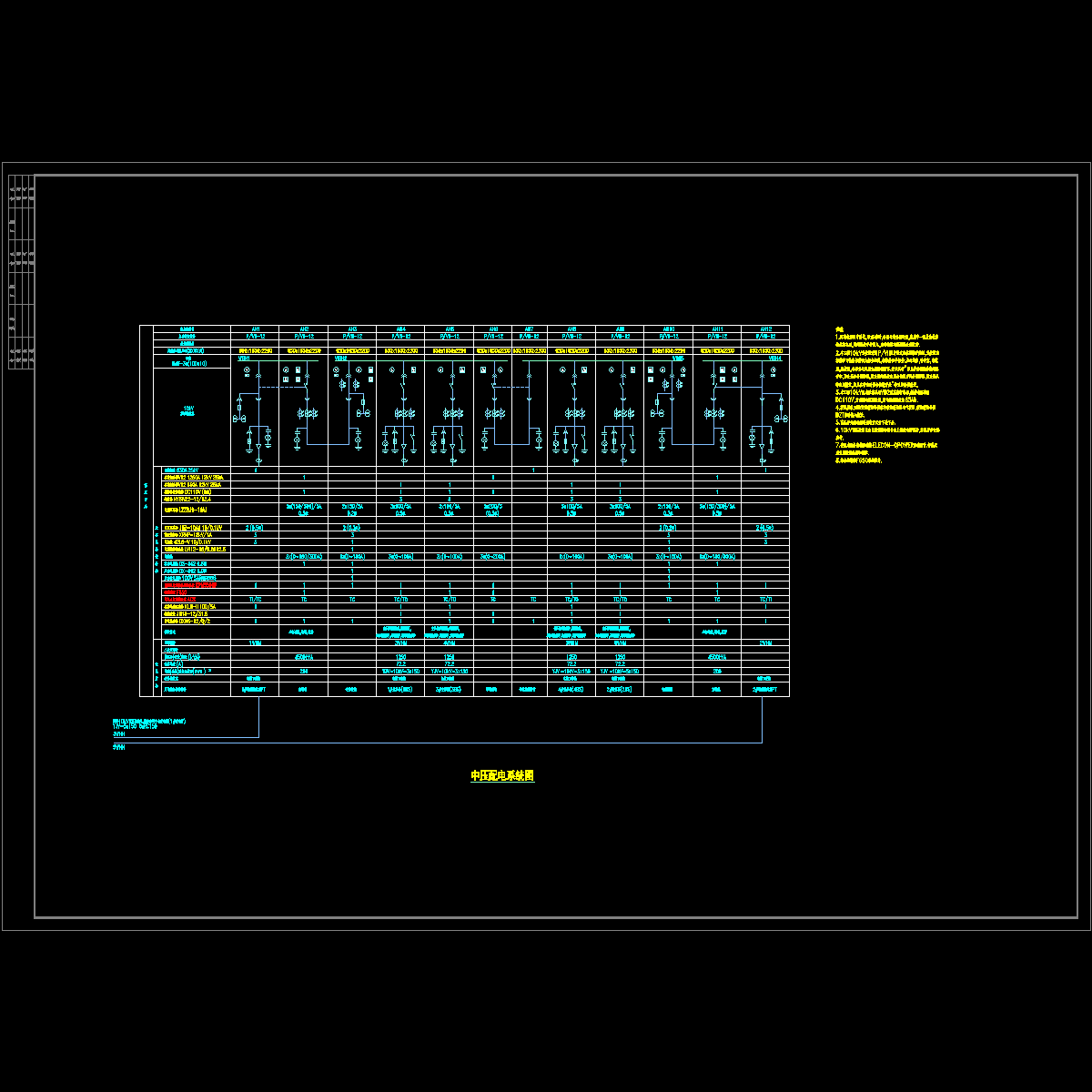This screenshot has width=1092, height=1092.
Task: Select the incoming cable label at bottom left
Action: click(149, 724)
